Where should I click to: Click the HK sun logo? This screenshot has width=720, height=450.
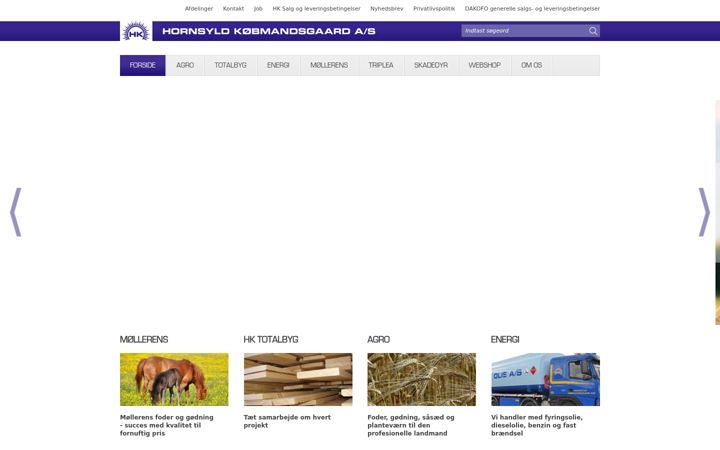tap(136, 31)
